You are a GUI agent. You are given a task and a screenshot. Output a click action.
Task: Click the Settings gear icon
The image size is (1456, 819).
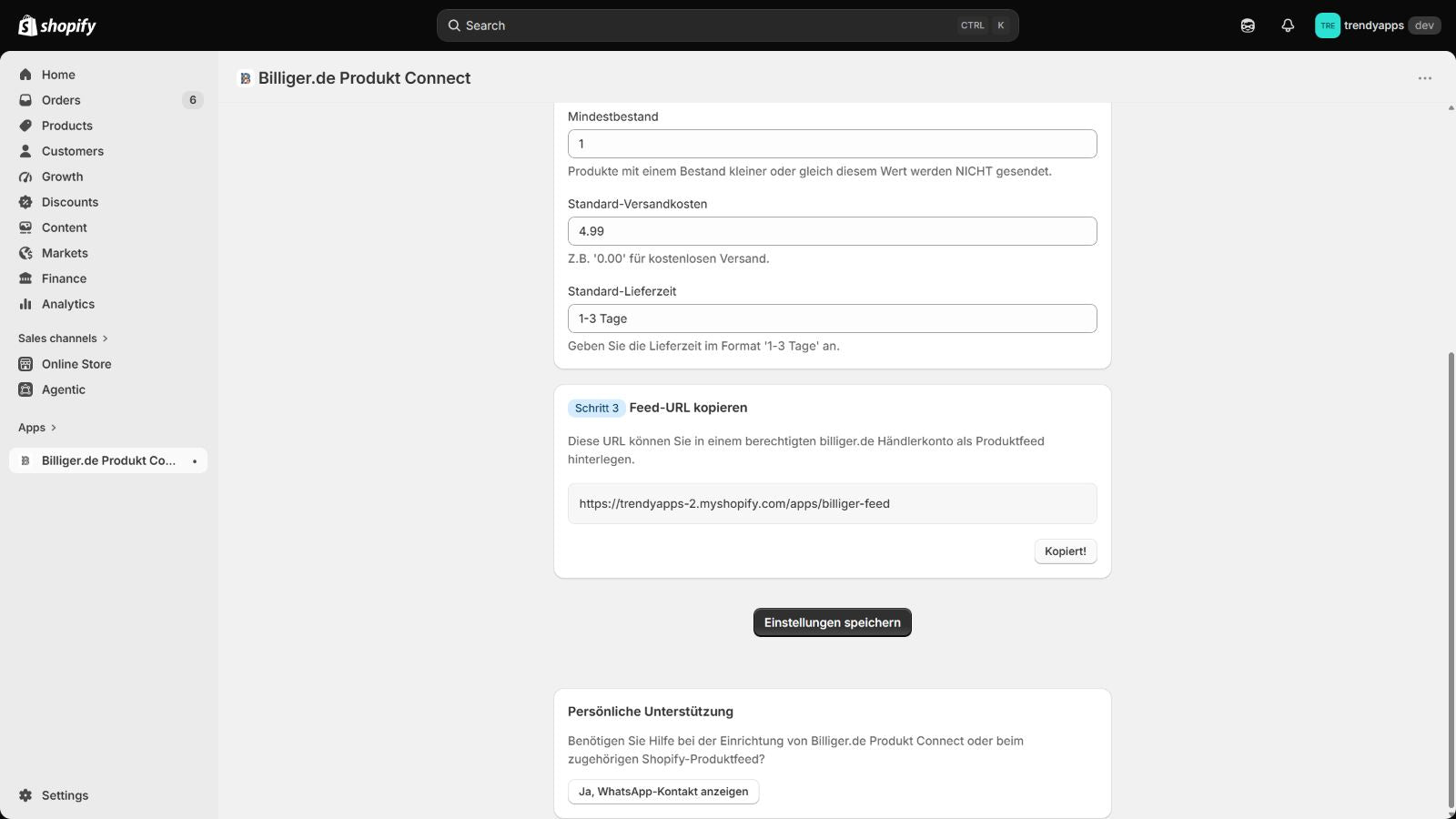(x=25, y=795)
